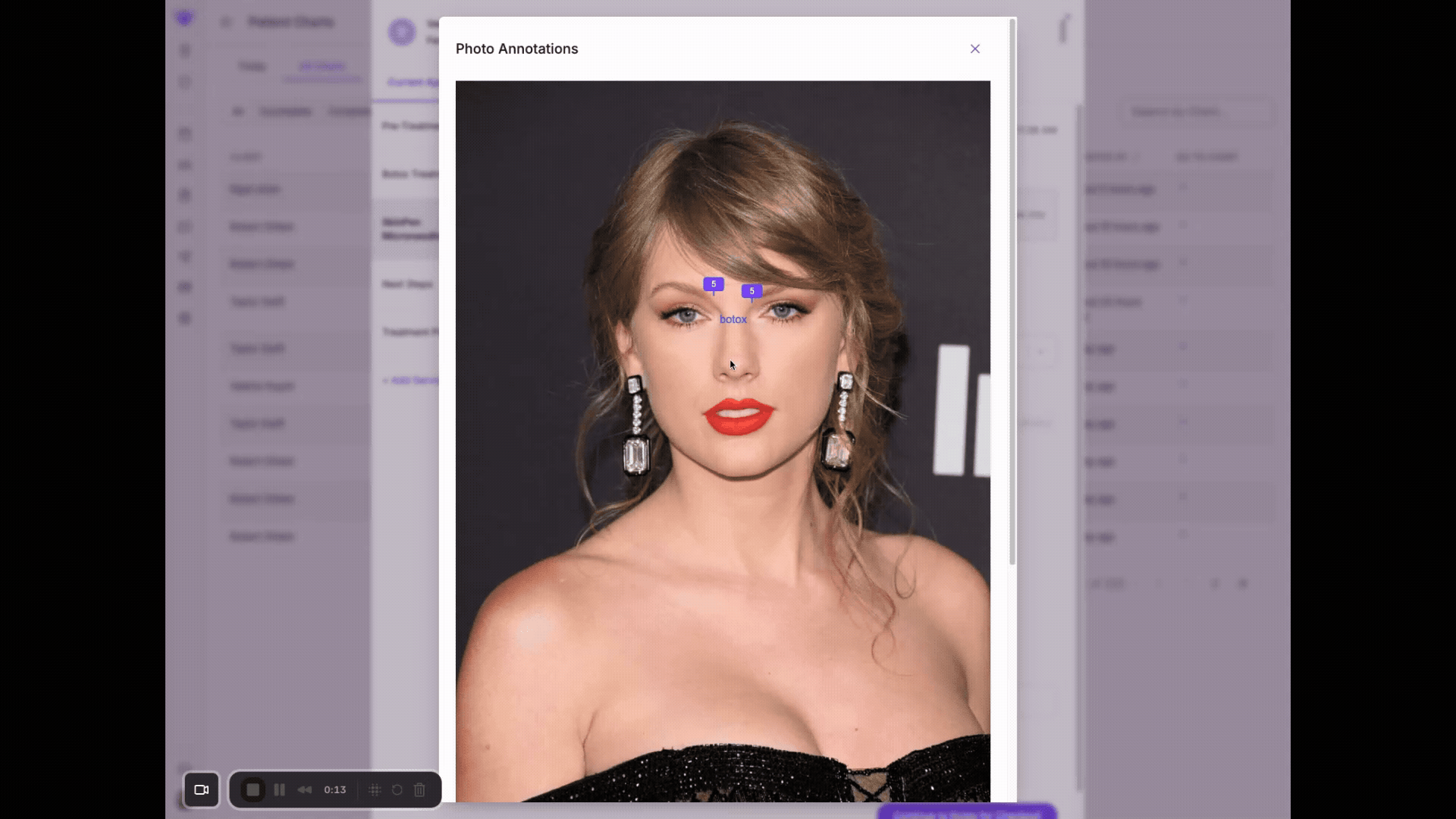Click the 0:13 recording timer
This screenshot has width=1456, height=819.
[334, 789]
